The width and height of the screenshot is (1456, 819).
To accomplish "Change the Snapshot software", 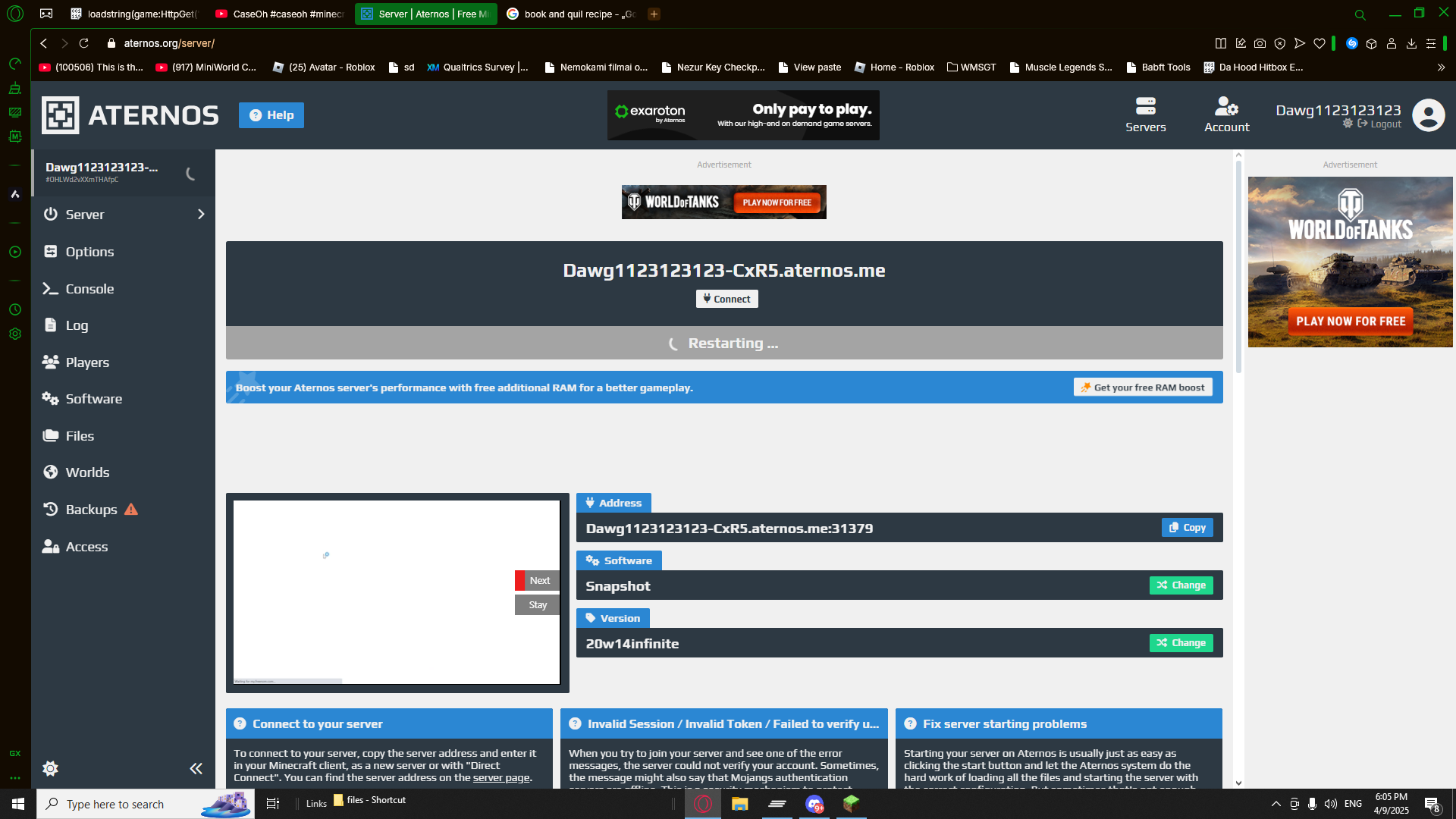I will coord(1181,585).
